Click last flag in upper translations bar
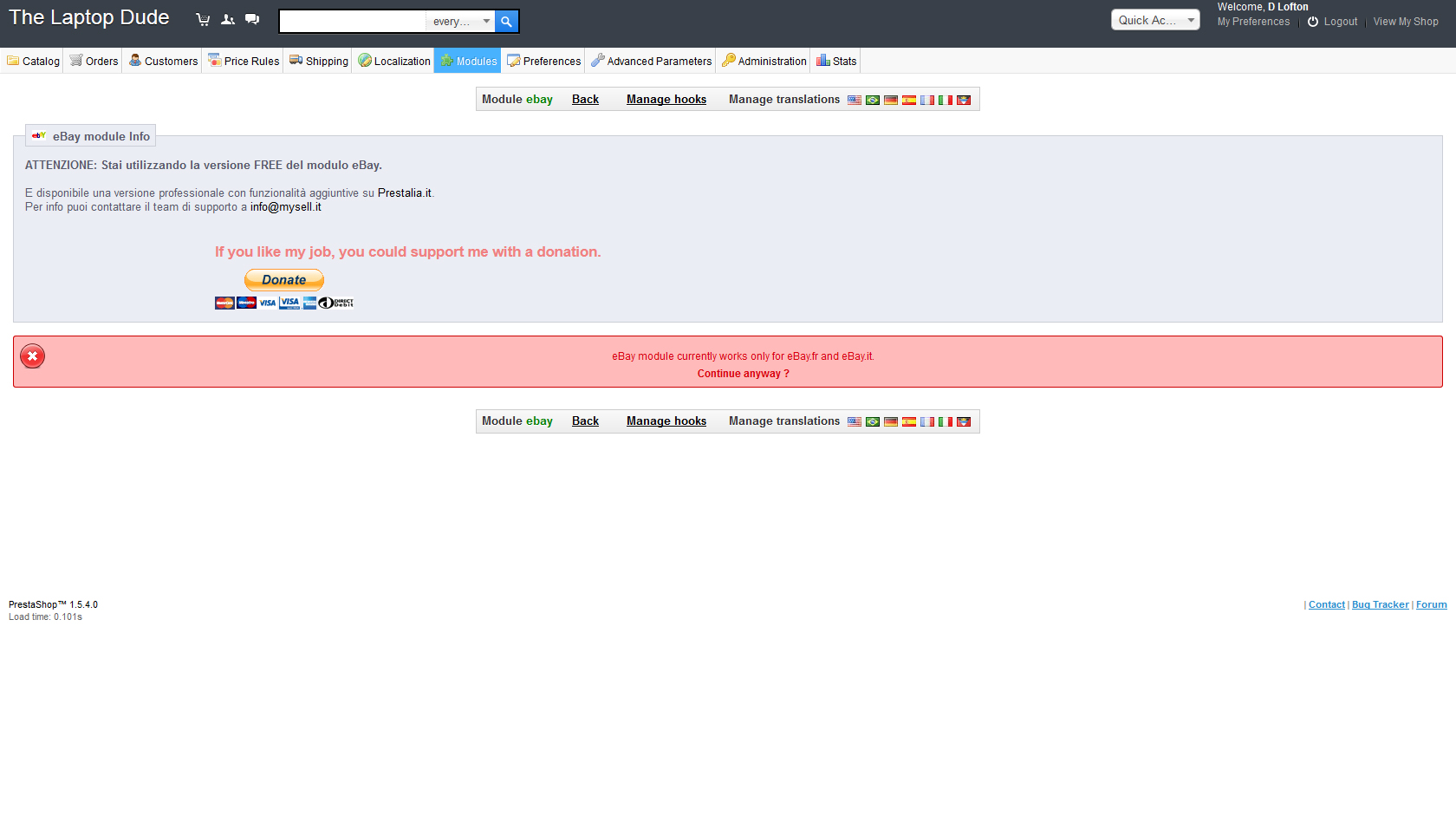This screenshot has width=1456, height=822. coord(964,101)
